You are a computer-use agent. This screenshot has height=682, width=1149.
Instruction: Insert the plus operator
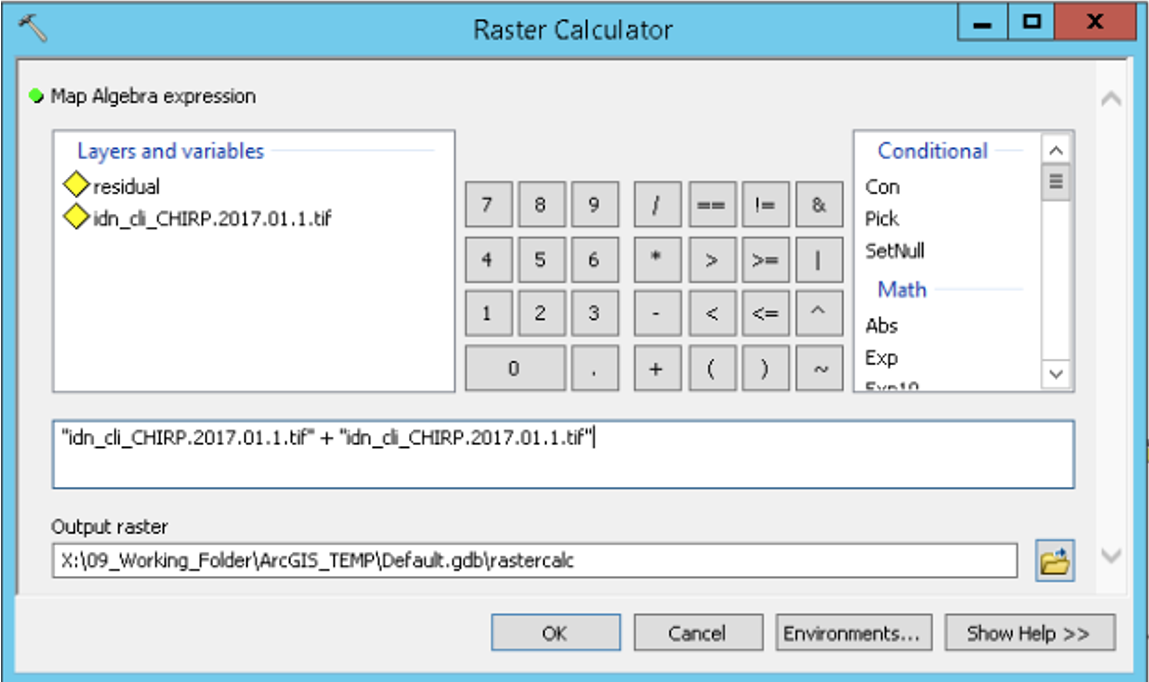click(x=656, y=368)
